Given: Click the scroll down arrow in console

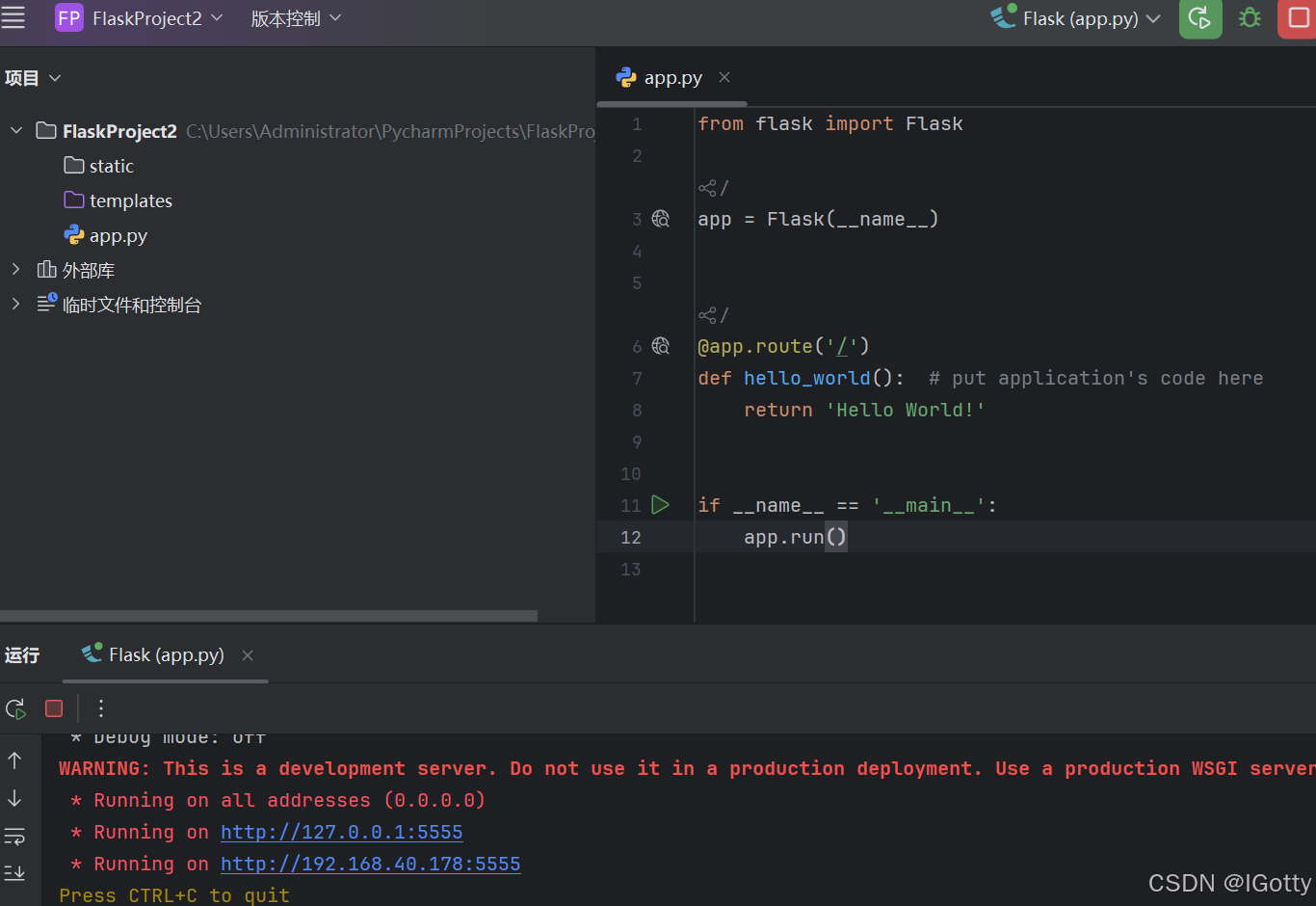Looking at the screenshot, I should click(14, 798).
